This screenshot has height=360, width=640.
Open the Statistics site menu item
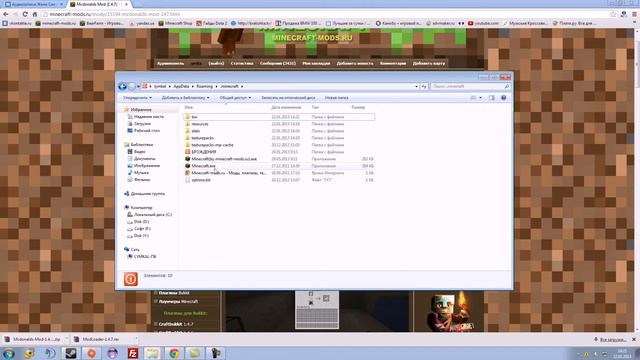[x=242, y=63]
